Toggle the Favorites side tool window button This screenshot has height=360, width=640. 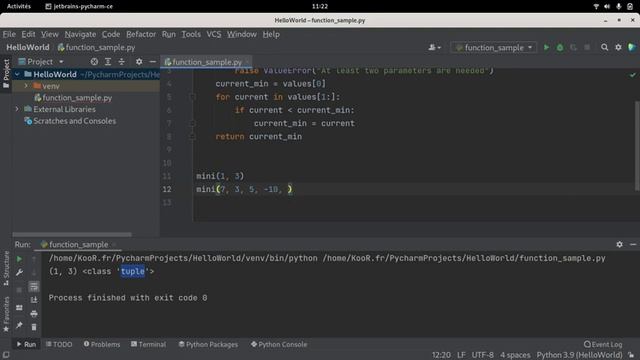pos(6,314)
